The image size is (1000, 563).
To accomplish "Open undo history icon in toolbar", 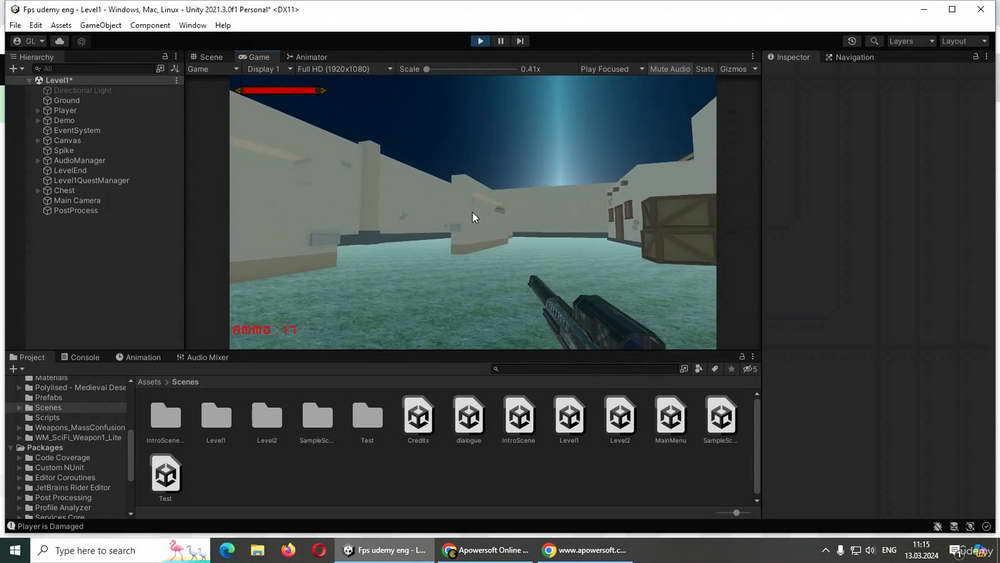I will tap(852, 41).
